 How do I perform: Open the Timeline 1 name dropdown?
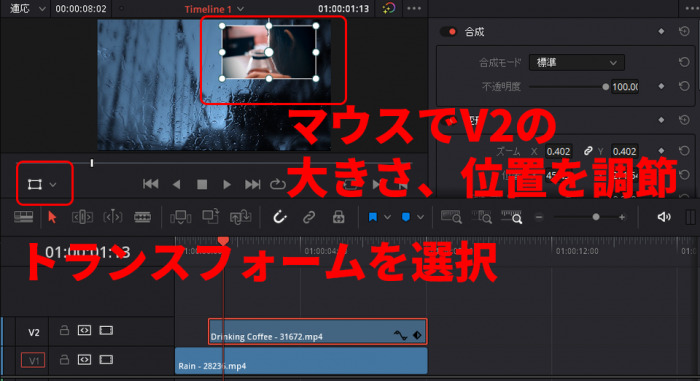tap(241, 9)
